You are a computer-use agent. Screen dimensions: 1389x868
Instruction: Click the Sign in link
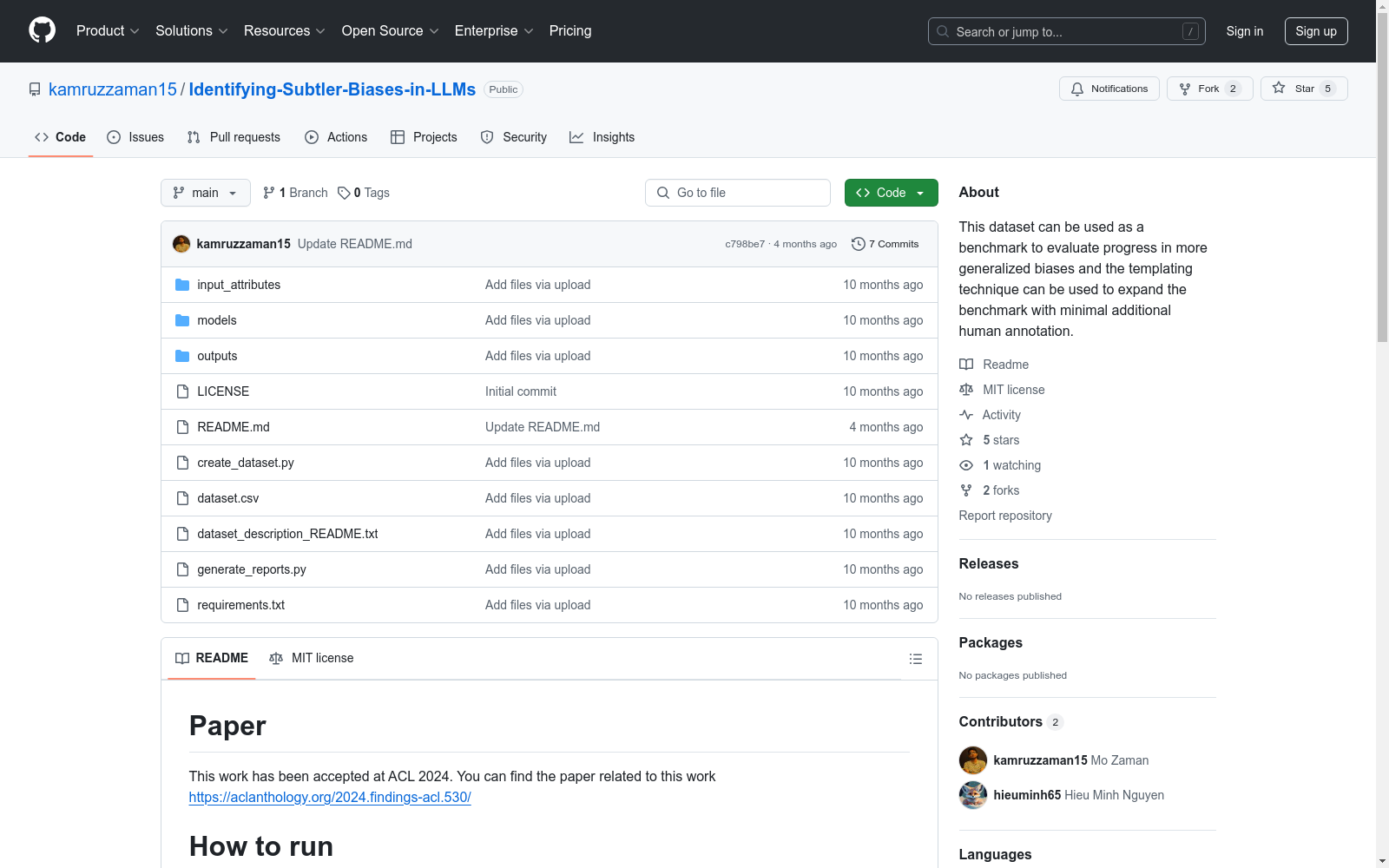point(1245,31)
